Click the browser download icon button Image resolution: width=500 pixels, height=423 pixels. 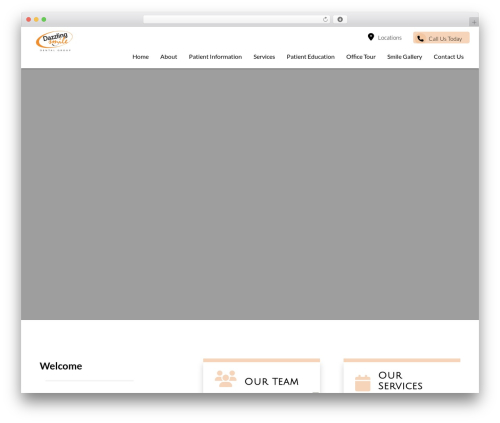(340, 19)
